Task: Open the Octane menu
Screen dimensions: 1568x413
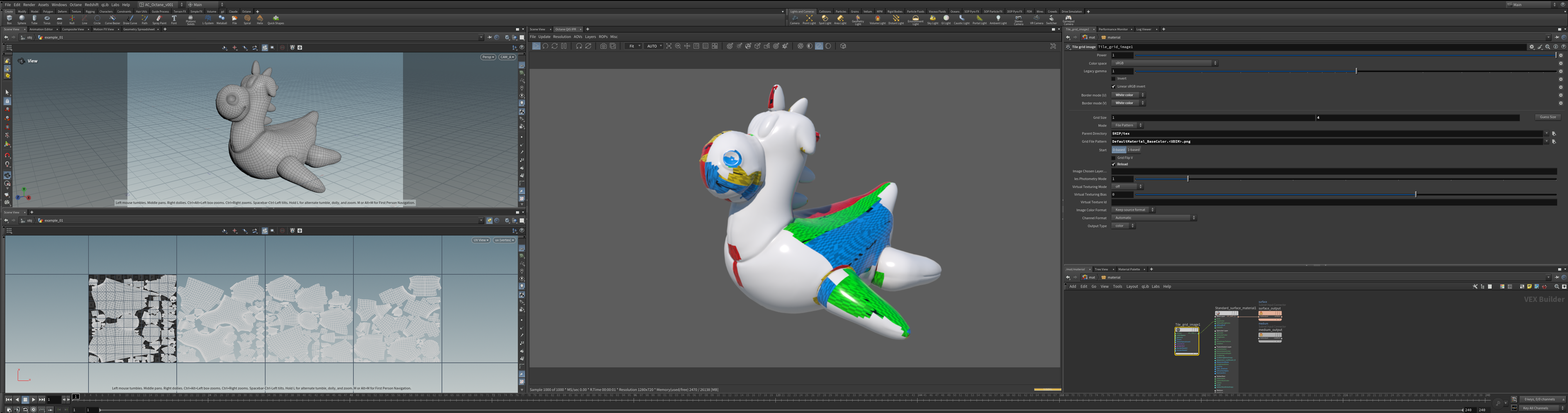Action: coord(75,4)
